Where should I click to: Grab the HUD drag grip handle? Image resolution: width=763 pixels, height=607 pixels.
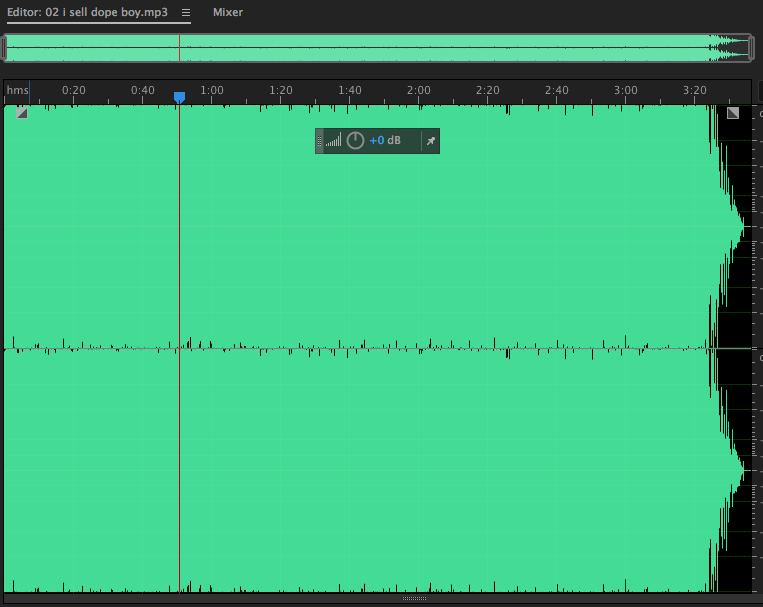tap(319, 141)
